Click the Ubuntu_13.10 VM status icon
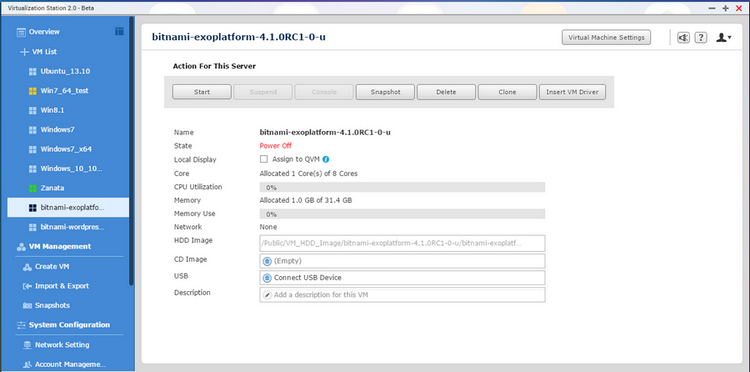Viewport: 750px width, 372px height. tap(33, 71)
